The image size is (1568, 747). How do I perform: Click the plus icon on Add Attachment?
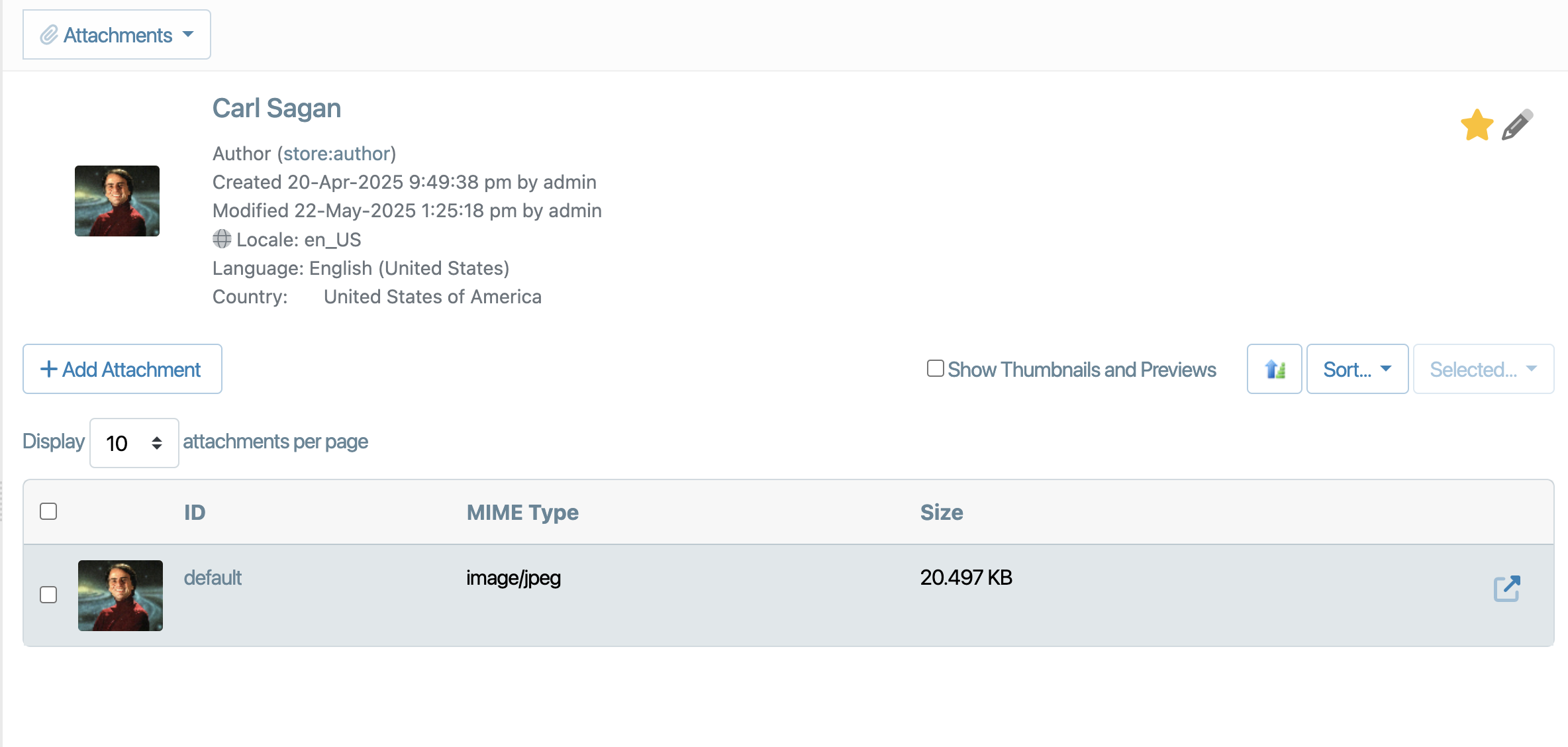(49, 369)
